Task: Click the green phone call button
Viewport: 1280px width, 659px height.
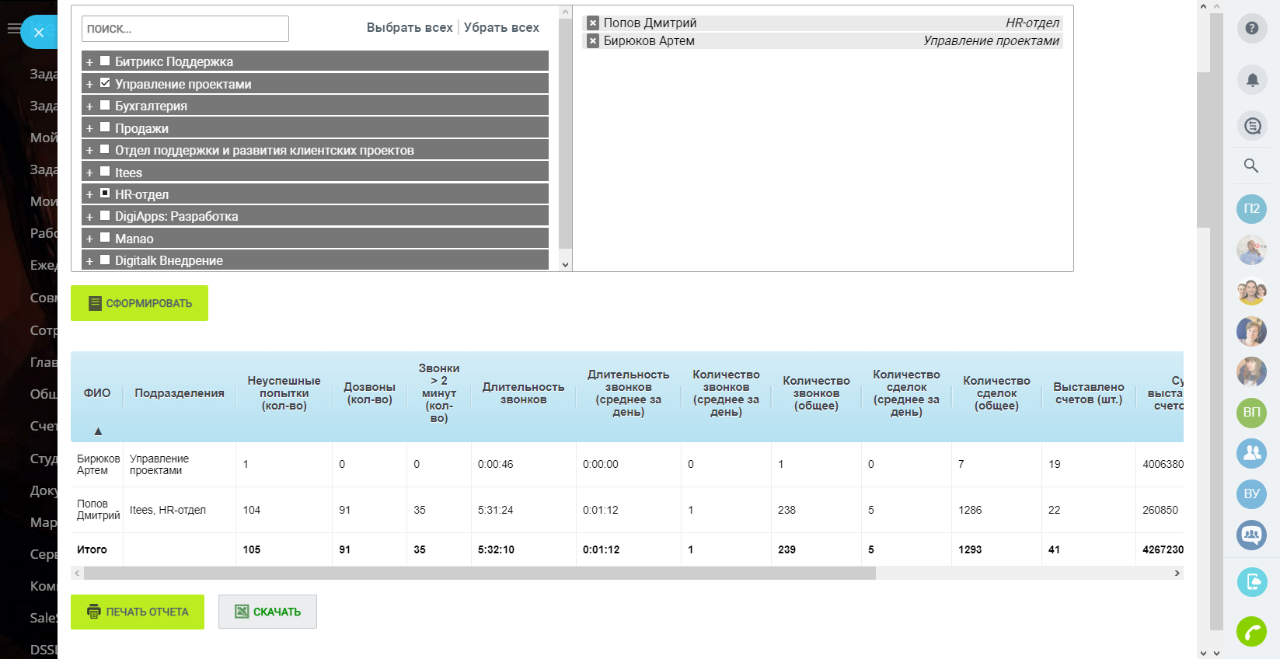Action: click(1251, 632)
